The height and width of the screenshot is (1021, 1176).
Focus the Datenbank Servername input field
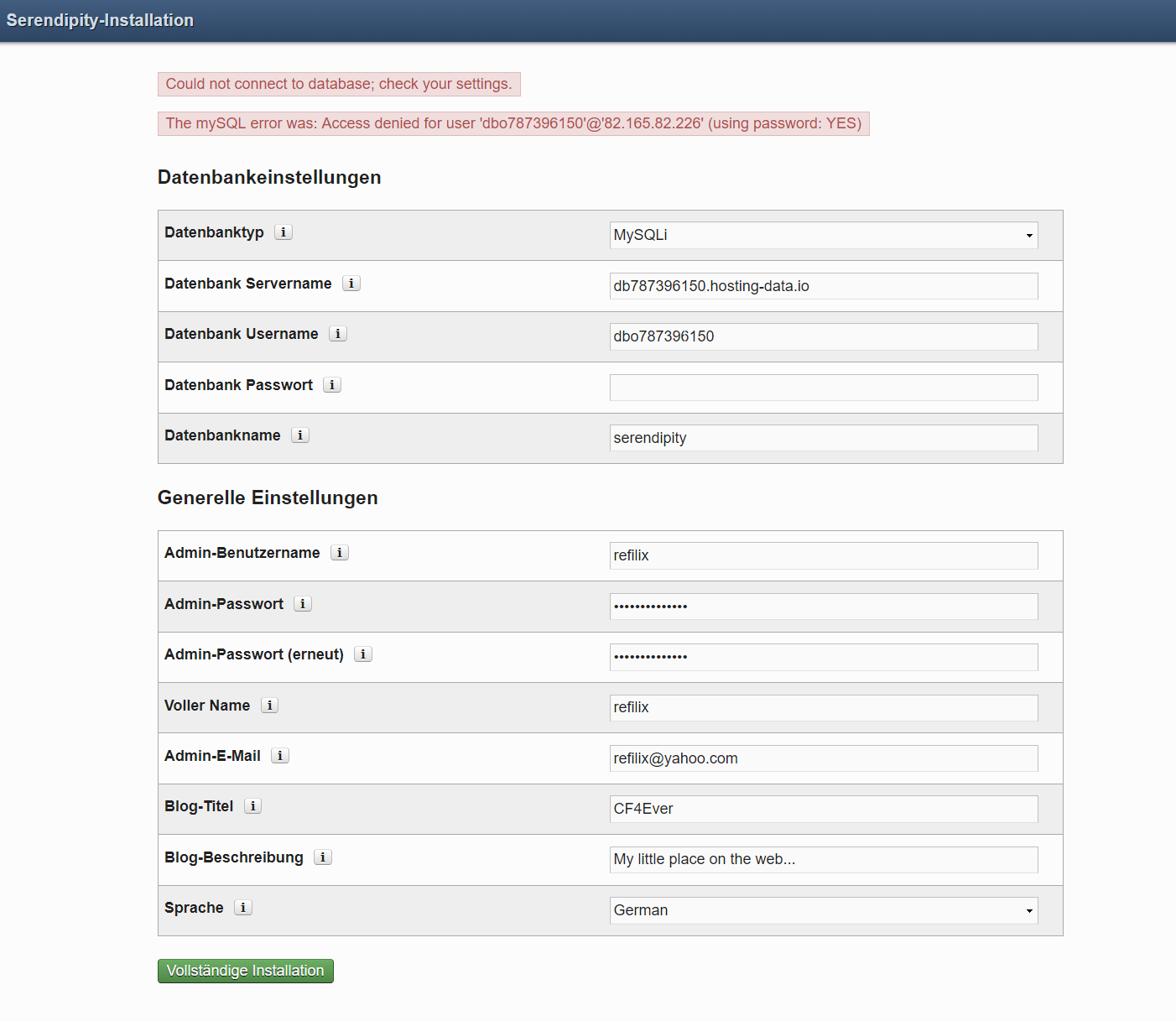(x=823, y=286)
